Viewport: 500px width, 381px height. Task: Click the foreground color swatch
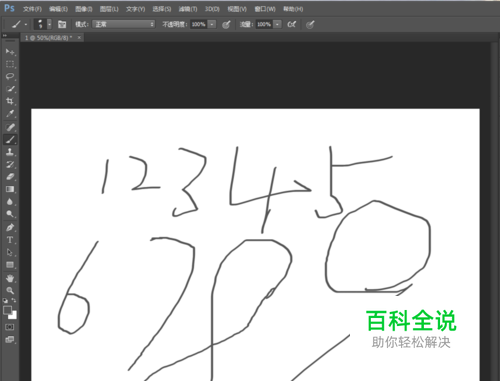coord(7,310)
